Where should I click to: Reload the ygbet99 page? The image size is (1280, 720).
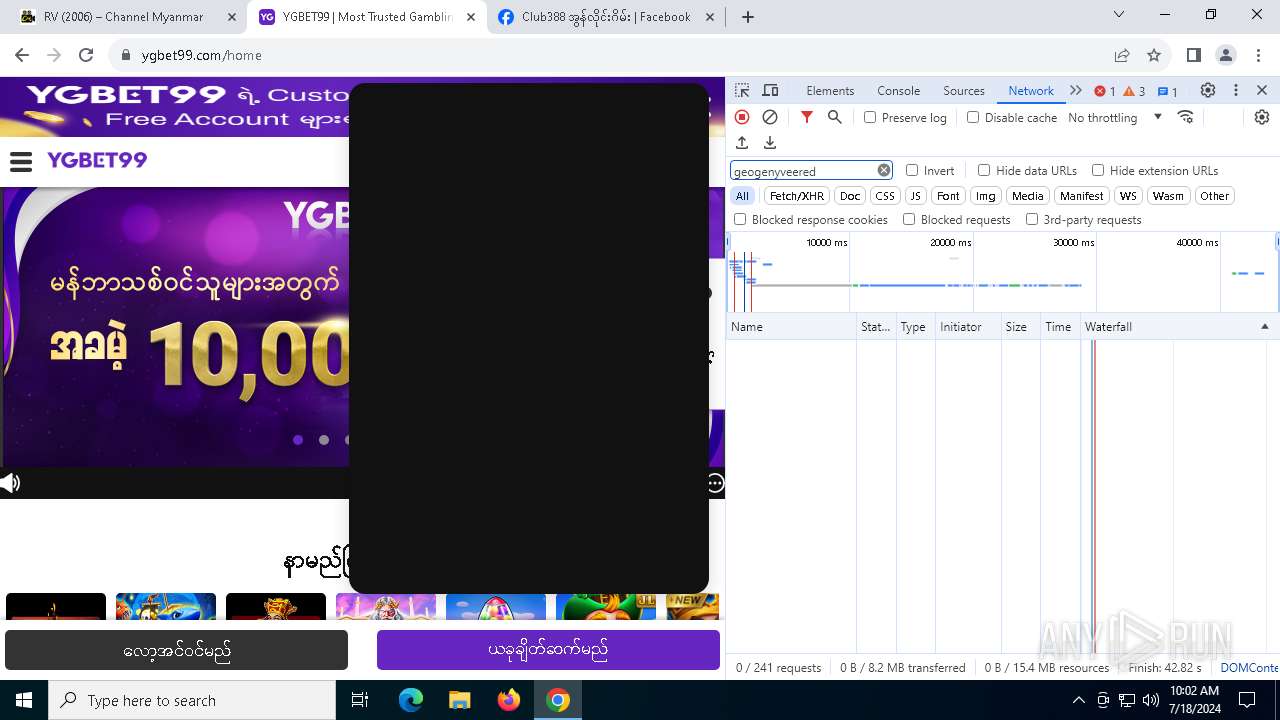click(86, 55)
